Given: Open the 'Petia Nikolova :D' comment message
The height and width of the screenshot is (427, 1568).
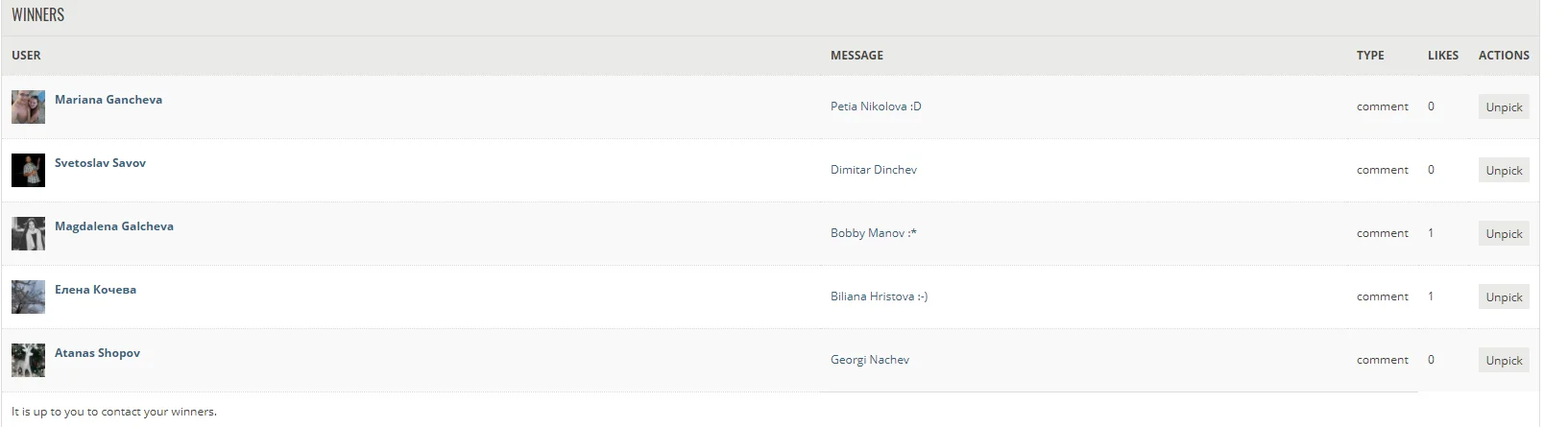Looking at the screenshot, I should [x=876, y=107].
